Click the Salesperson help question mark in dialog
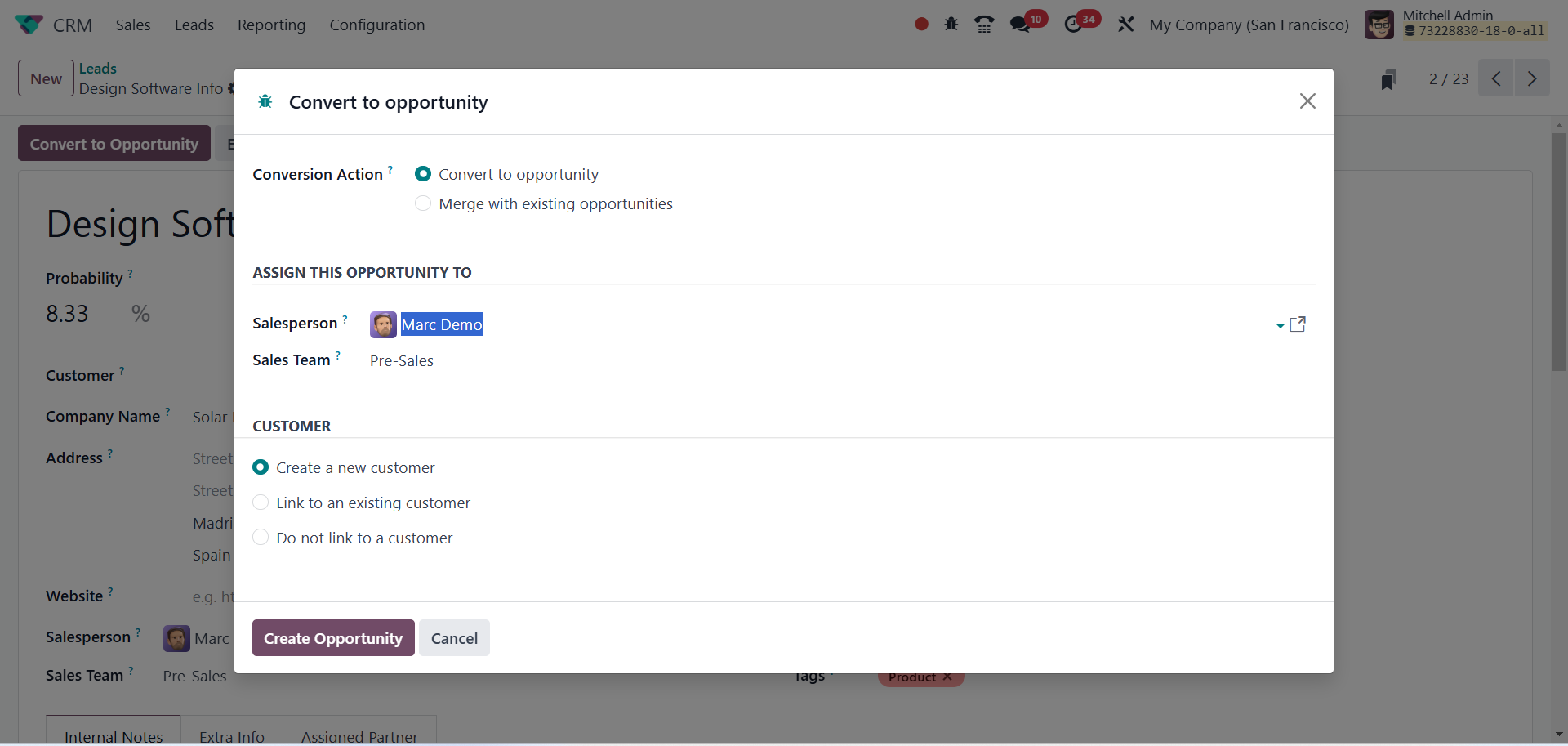Image resolution: width=1568 pixels, height=746 pixels. pyautogui.click(x=345, y=319)
